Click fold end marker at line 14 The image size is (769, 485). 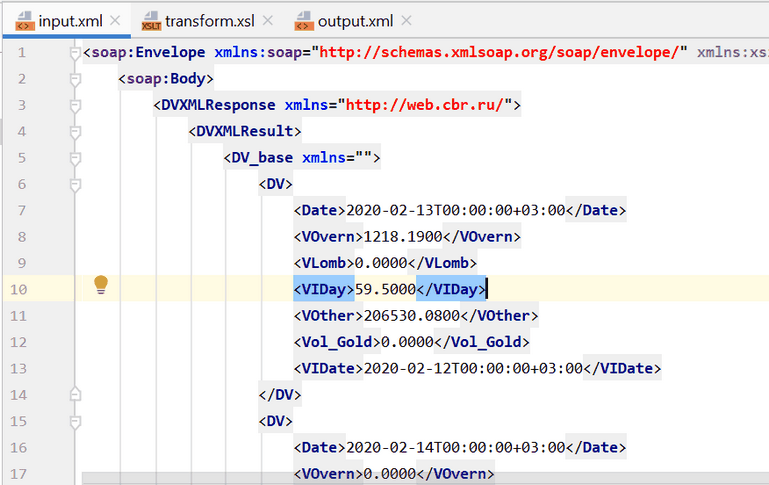[x=75, y=395]
